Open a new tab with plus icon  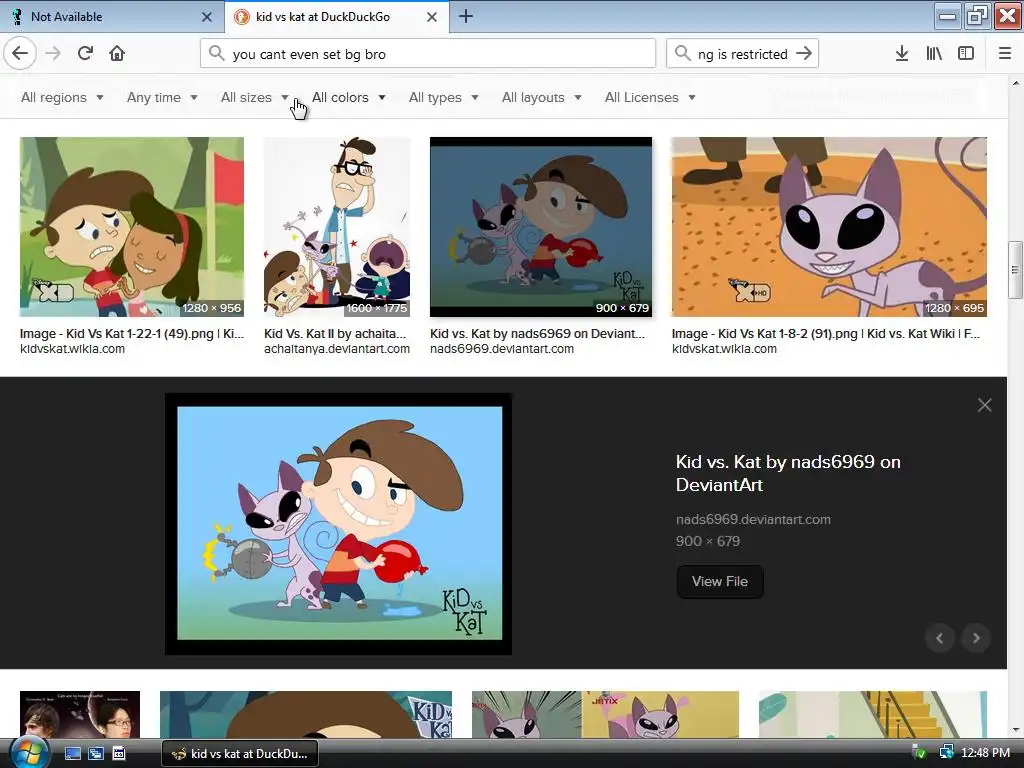click(466, 16)
